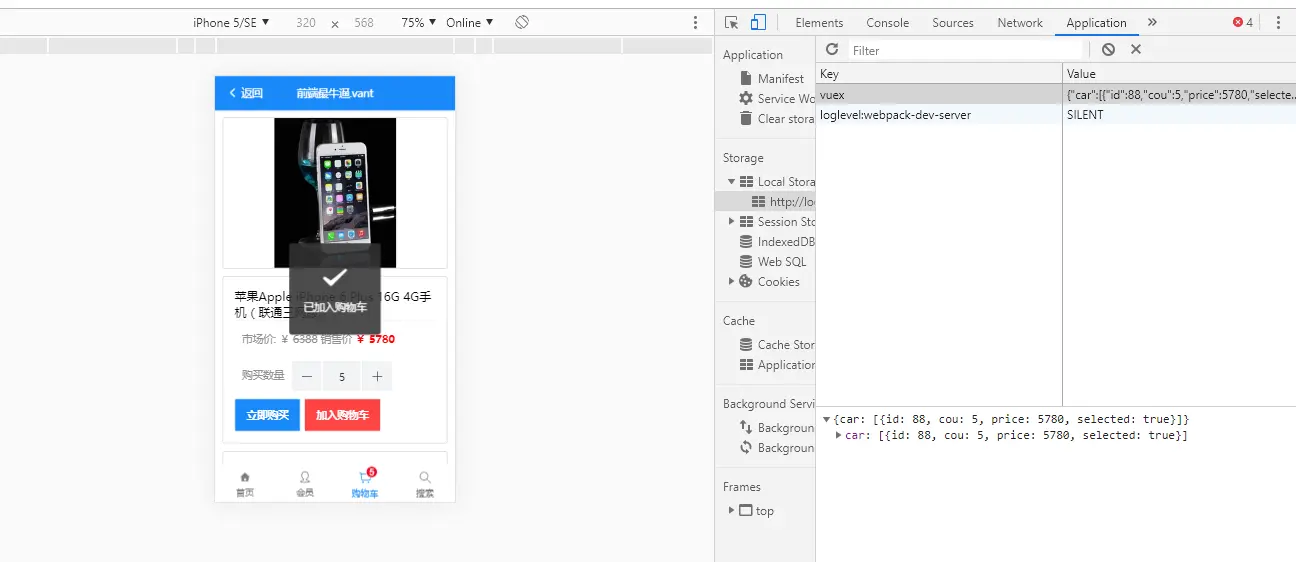The height and width of the screenshot is (562, 1296).
Task: Toggle the device toolbar icon
Action: (x=758, y=22)
